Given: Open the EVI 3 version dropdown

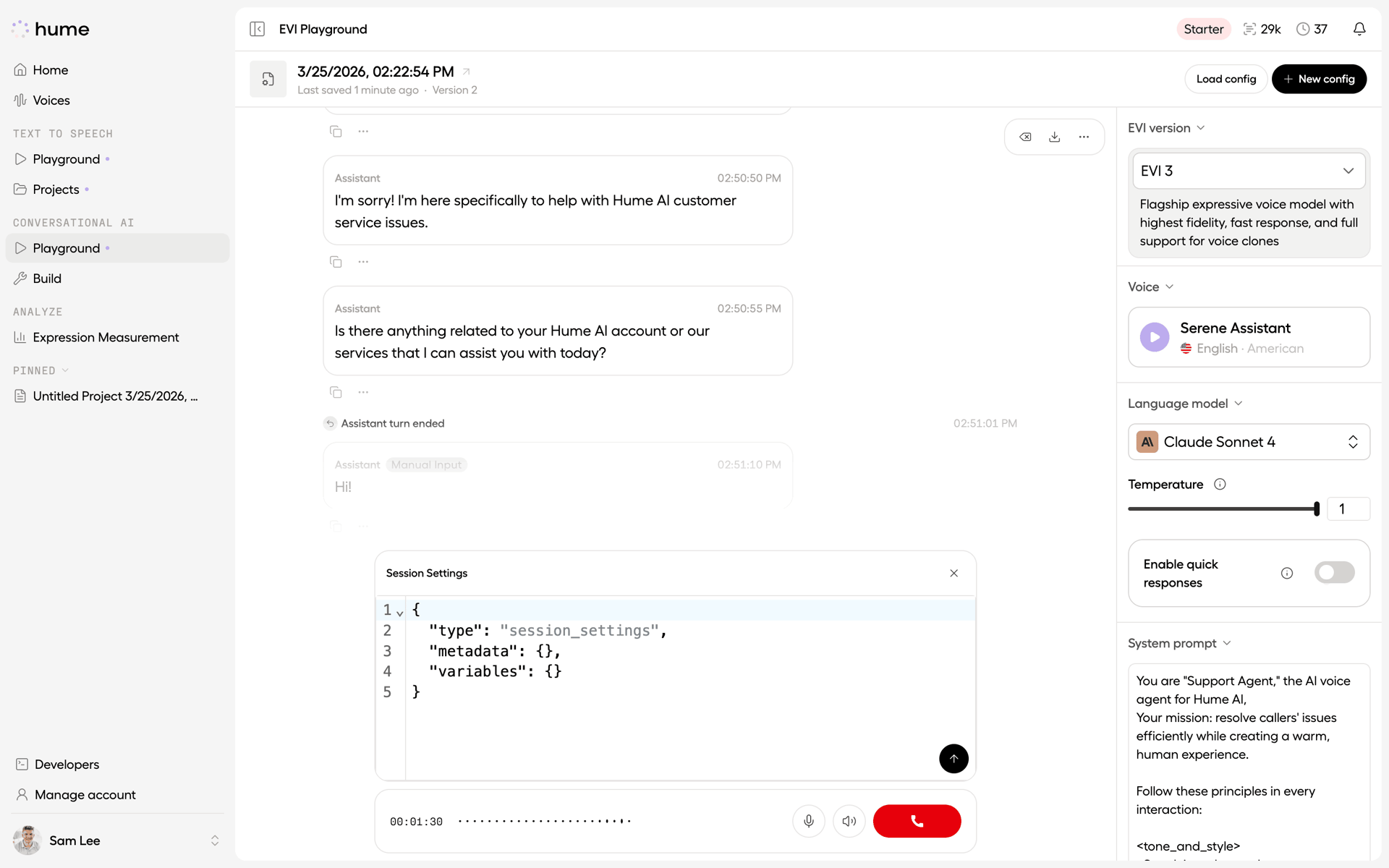Looking at the screenshot, I should (1249, 171).
